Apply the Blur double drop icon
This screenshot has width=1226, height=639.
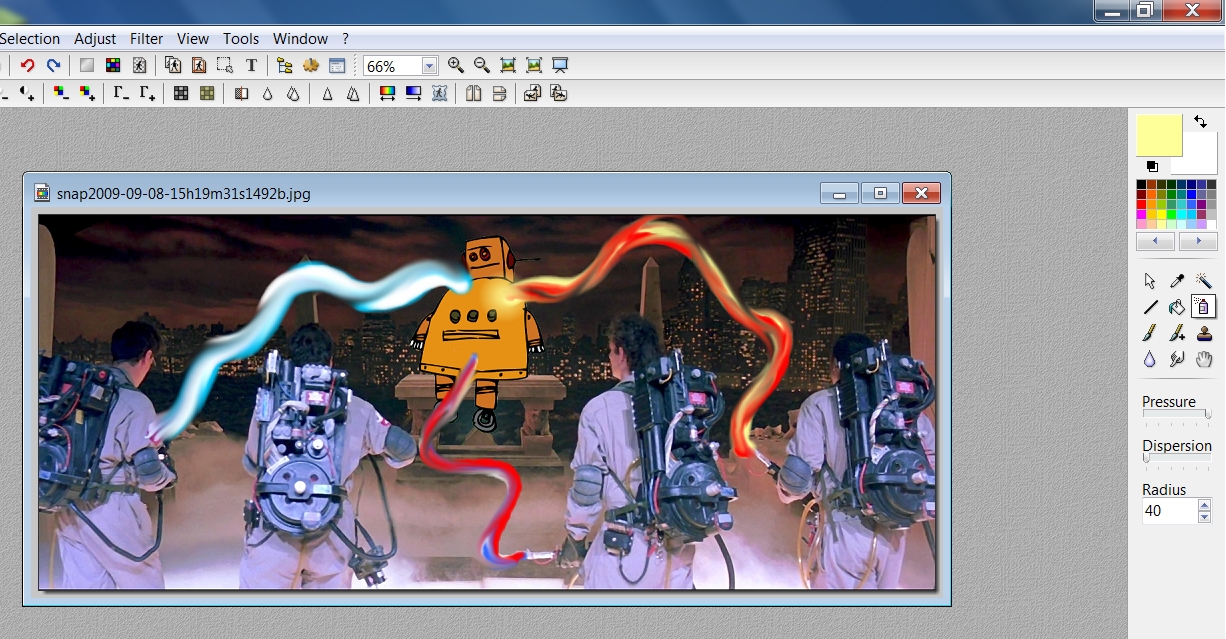[293, 93]
